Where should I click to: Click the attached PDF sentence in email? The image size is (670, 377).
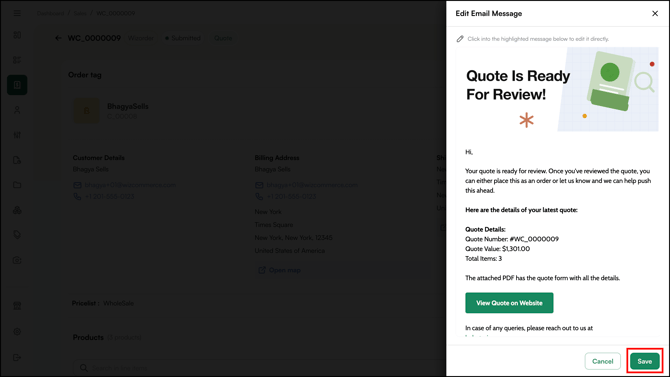(542, 278)
